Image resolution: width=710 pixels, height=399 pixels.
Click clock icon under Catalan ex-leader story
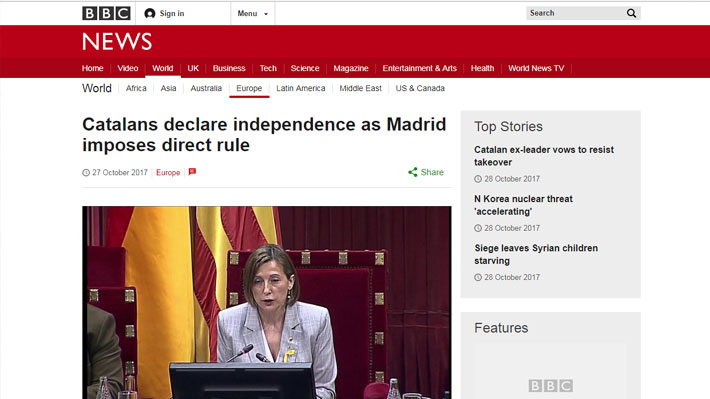(x=478, y=179)
